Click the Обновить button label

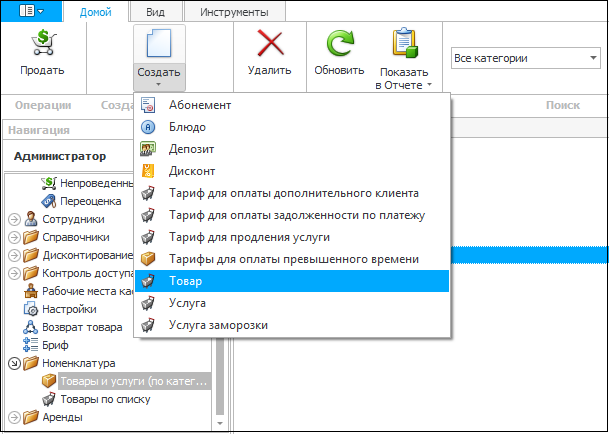pos(339,70)
